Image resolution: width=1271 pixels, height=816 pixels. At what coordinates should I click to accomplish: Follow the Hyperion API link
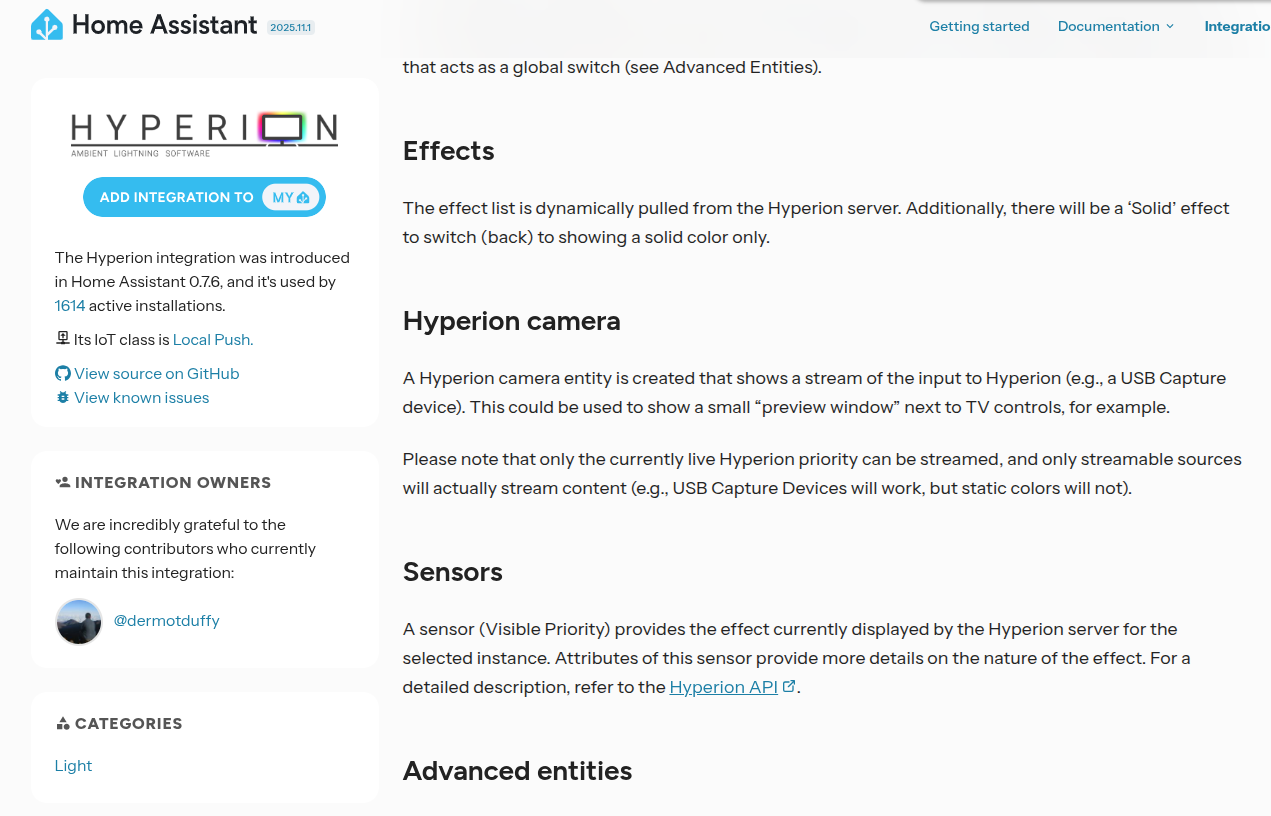coord(723,687)
